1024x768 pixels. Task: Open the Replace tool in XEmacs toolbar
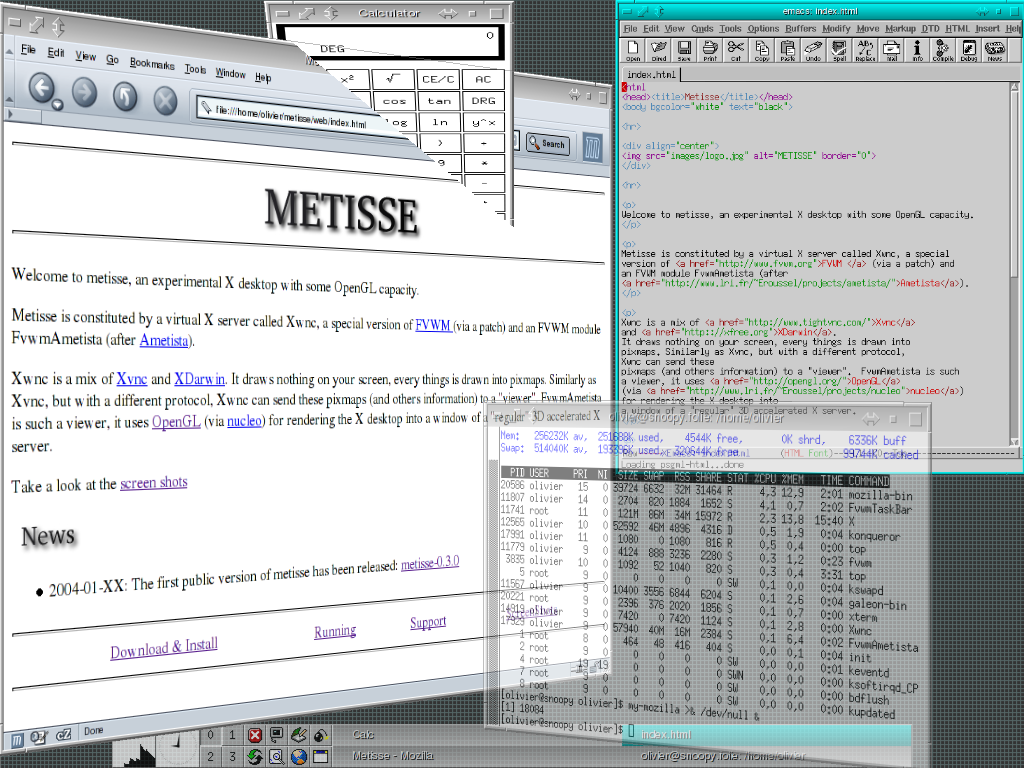pyautogui.click(x=863, y=49)
